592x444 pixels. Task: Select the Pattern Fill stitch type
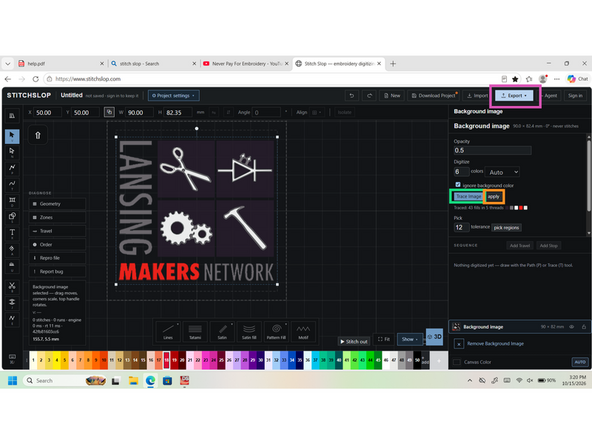tap(276, 331)
